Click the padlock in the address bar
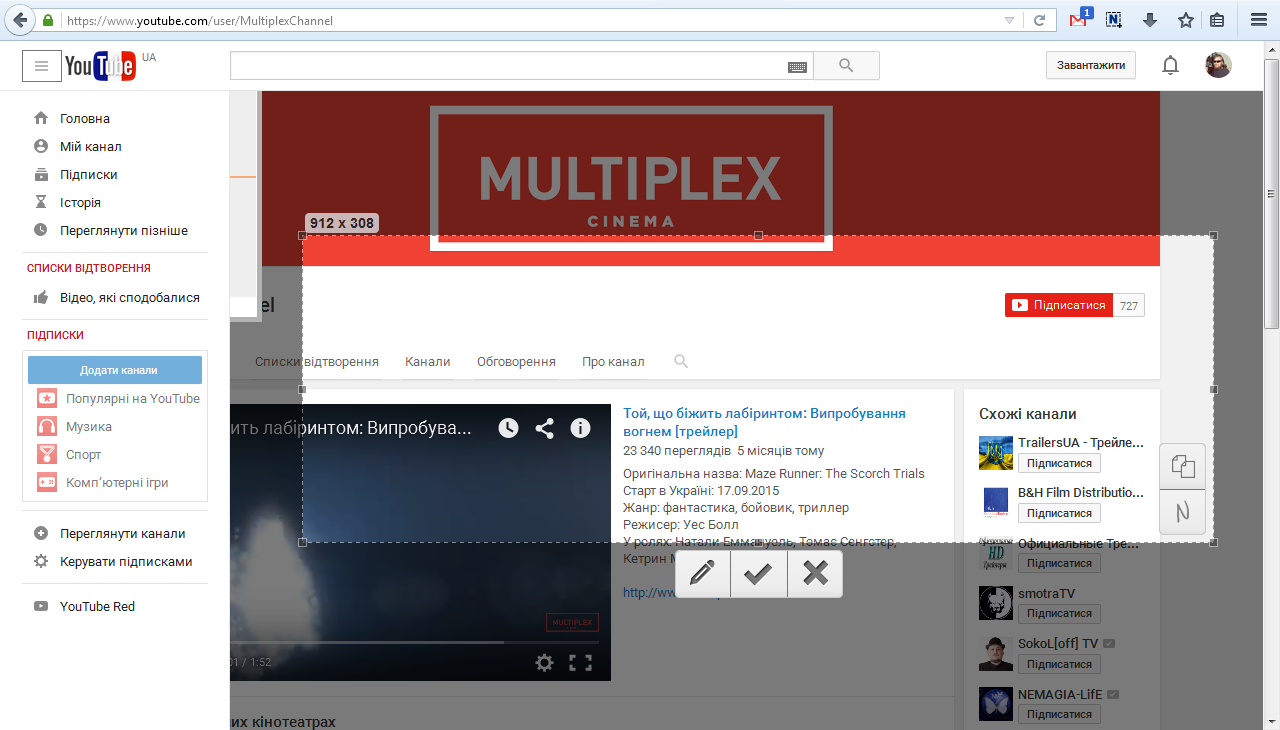1280x730 pixels. [x=48, y=20]
